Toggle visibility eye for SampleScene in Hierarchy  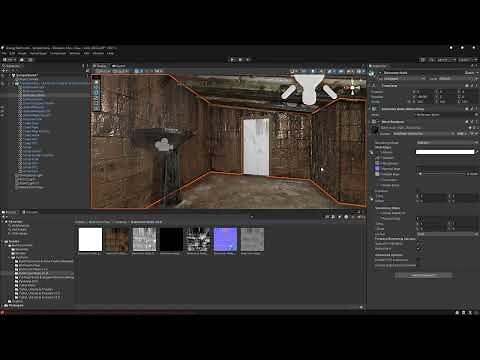(x=2, y=75)
